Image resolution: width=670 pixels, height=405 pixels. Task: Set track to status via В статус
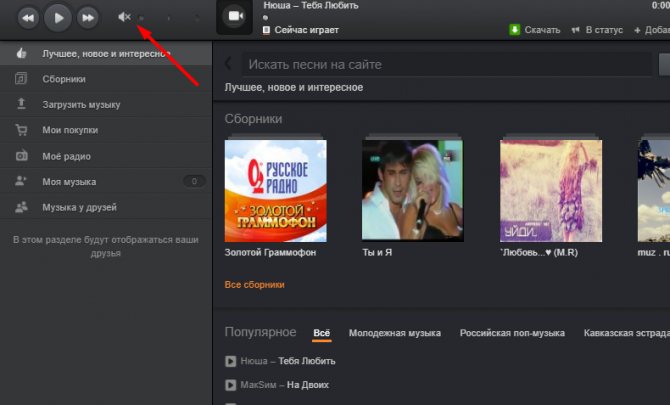click(x=604, y=30)
